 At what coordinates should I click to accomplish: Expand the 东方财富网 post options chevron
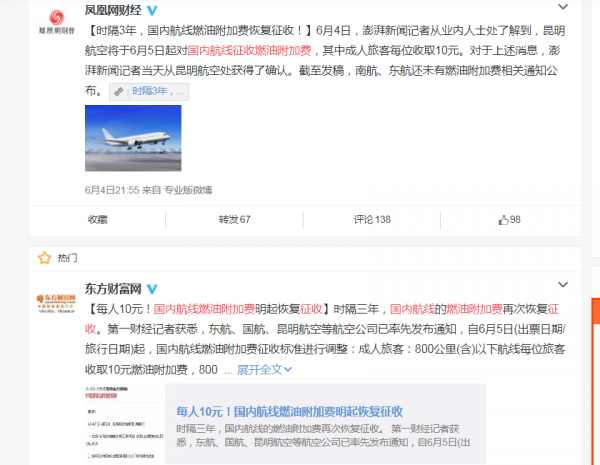tap(562, 284)
